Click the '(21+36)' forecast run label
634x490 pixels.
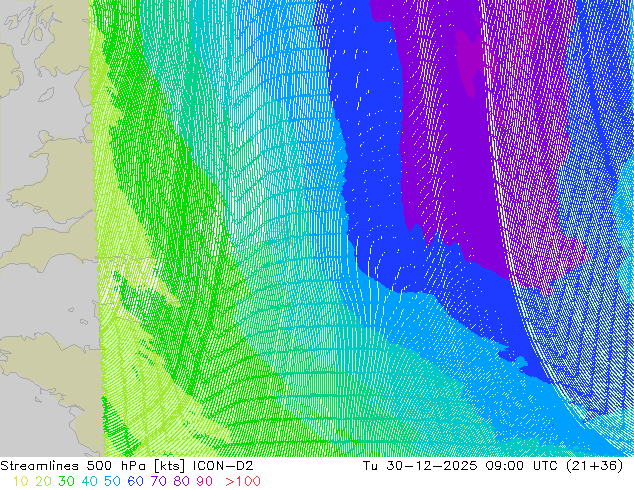pos(595,466)
